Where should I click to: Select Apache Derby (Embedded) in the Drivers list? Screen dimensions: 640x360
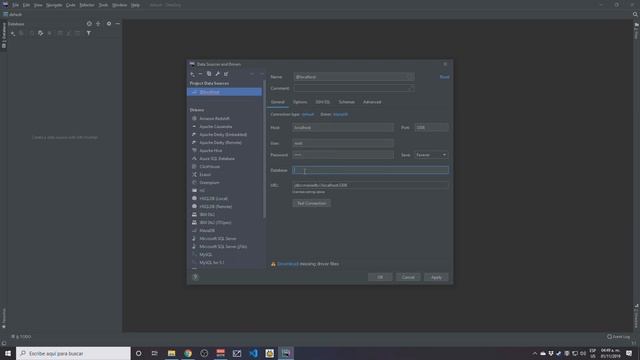coord(223,135)
